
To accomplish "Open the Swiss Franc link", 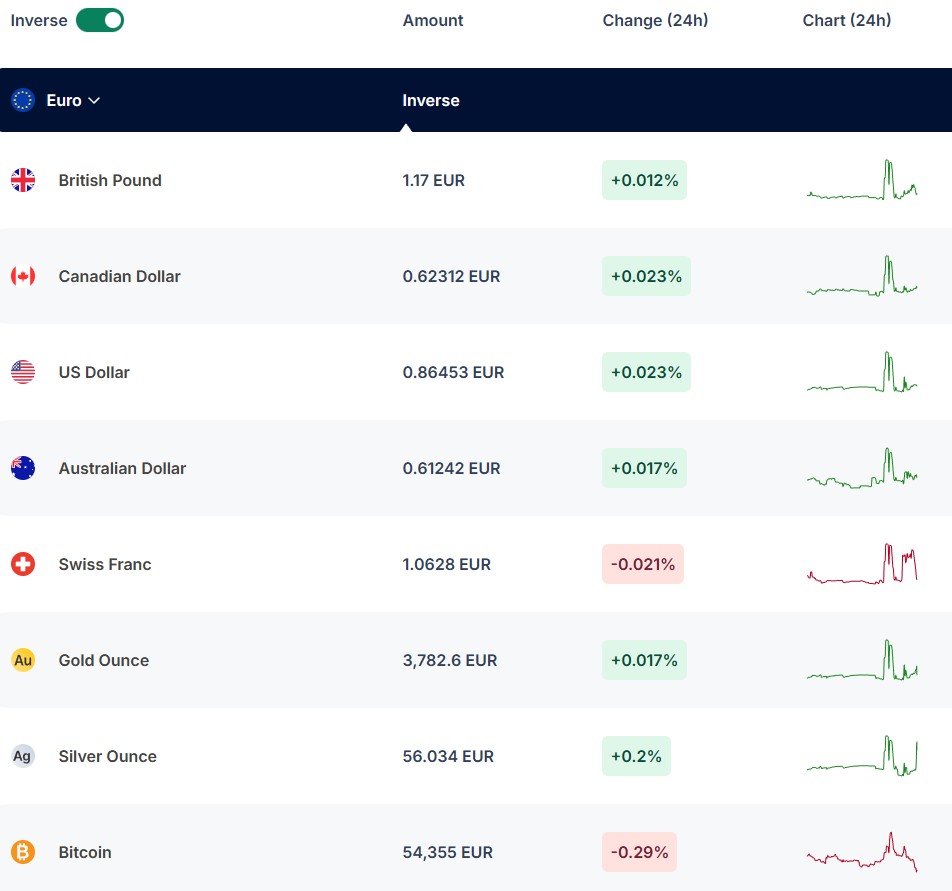I will click(x=105, y=564).
